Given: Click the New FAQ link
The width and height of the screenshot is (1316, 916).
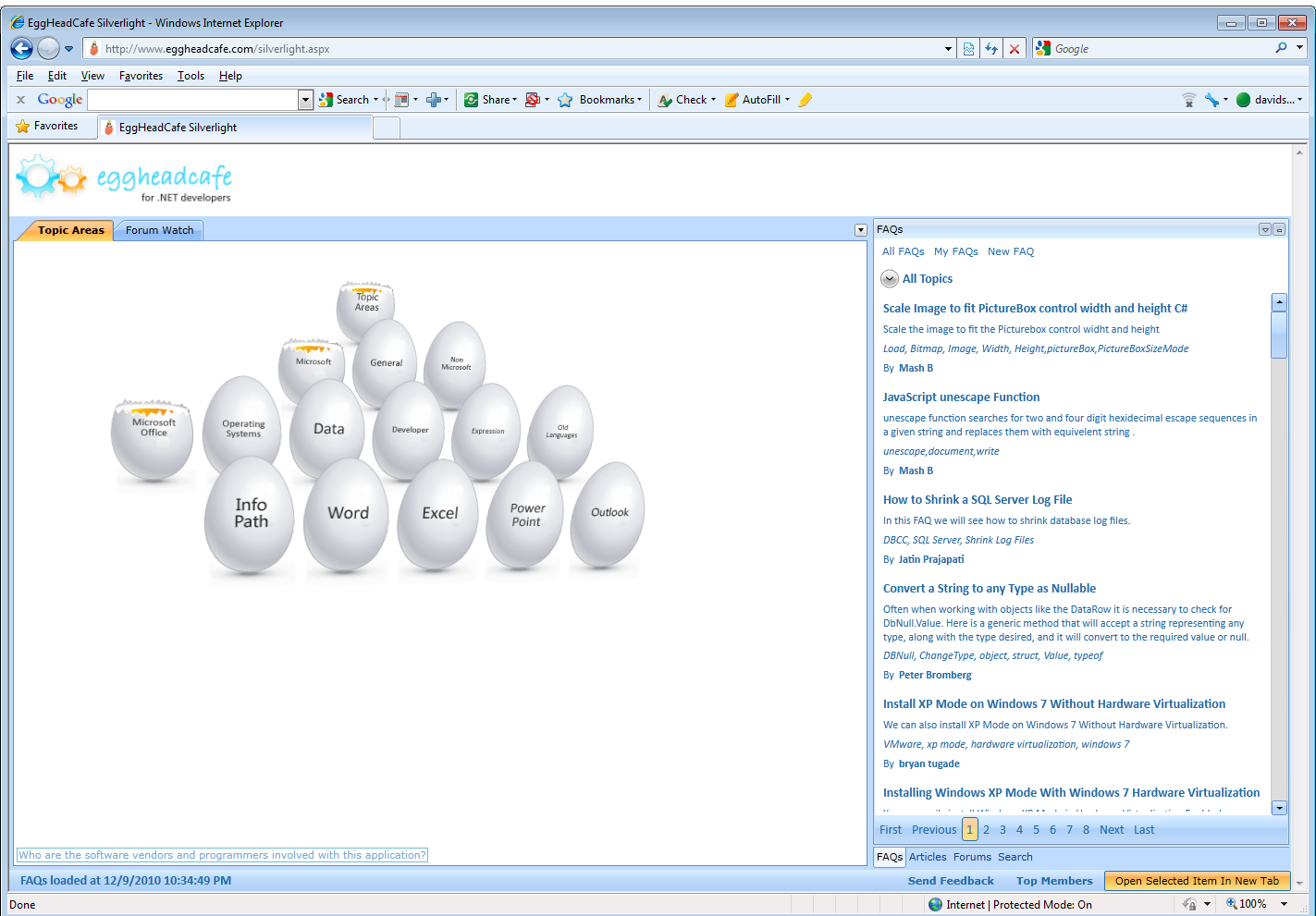Looking at the screenshot, I should [x=1011, y=251].
